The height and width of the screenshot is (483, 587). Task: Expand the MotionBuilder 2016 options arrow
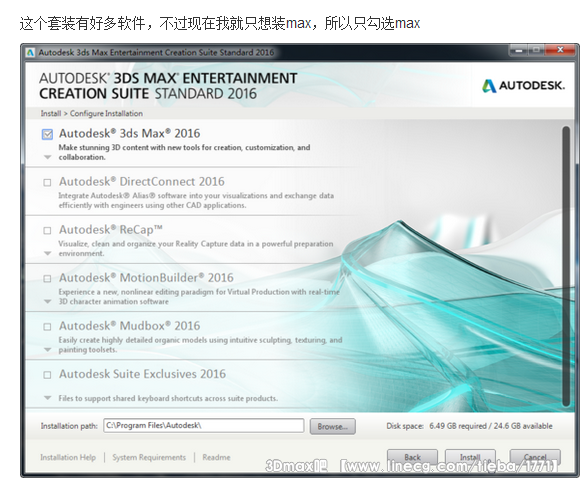48,301
